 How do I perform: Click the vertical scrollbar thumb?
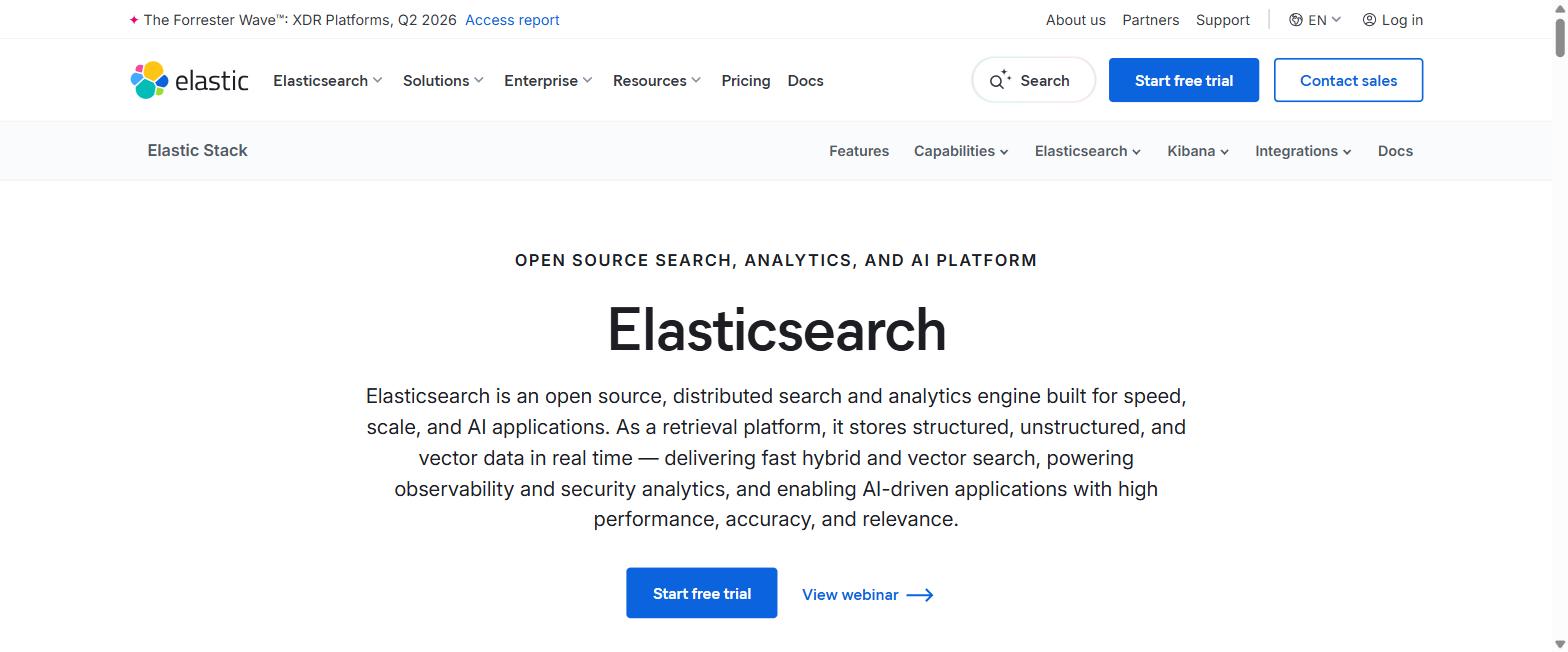1560,36
